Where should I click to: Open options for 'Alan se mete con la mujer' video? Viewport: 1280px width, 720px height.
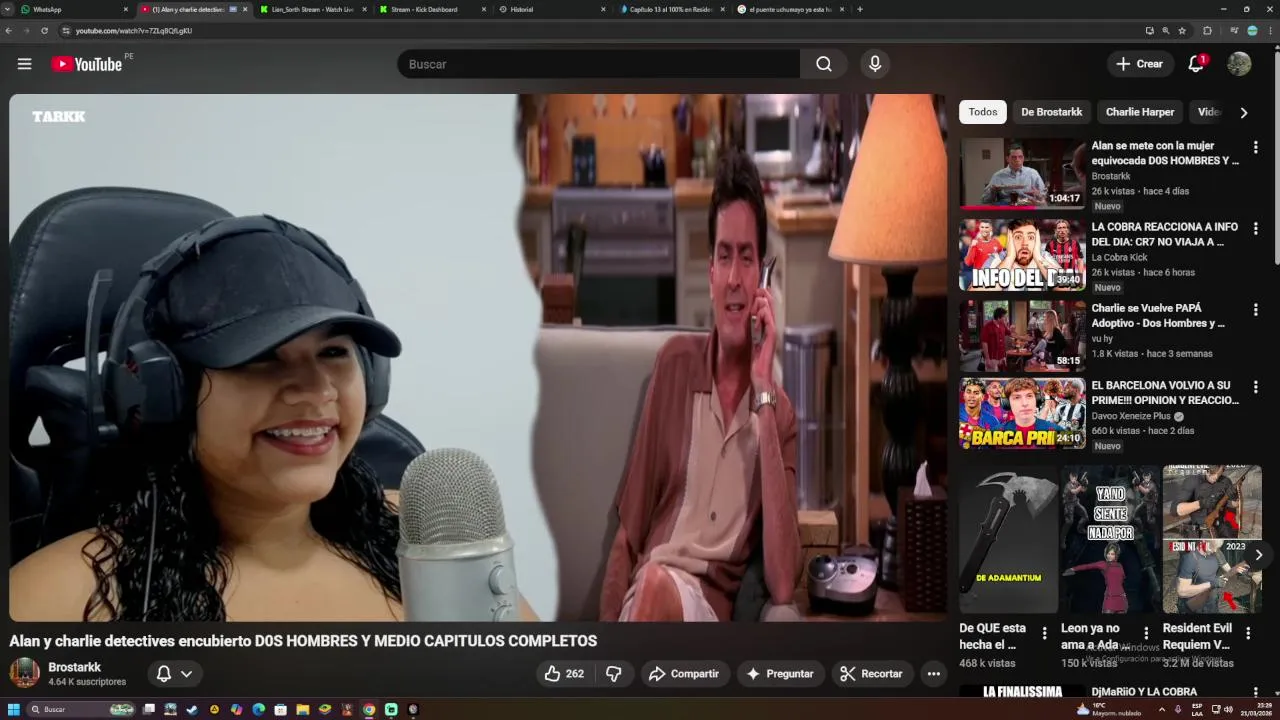coord(1255,147)
